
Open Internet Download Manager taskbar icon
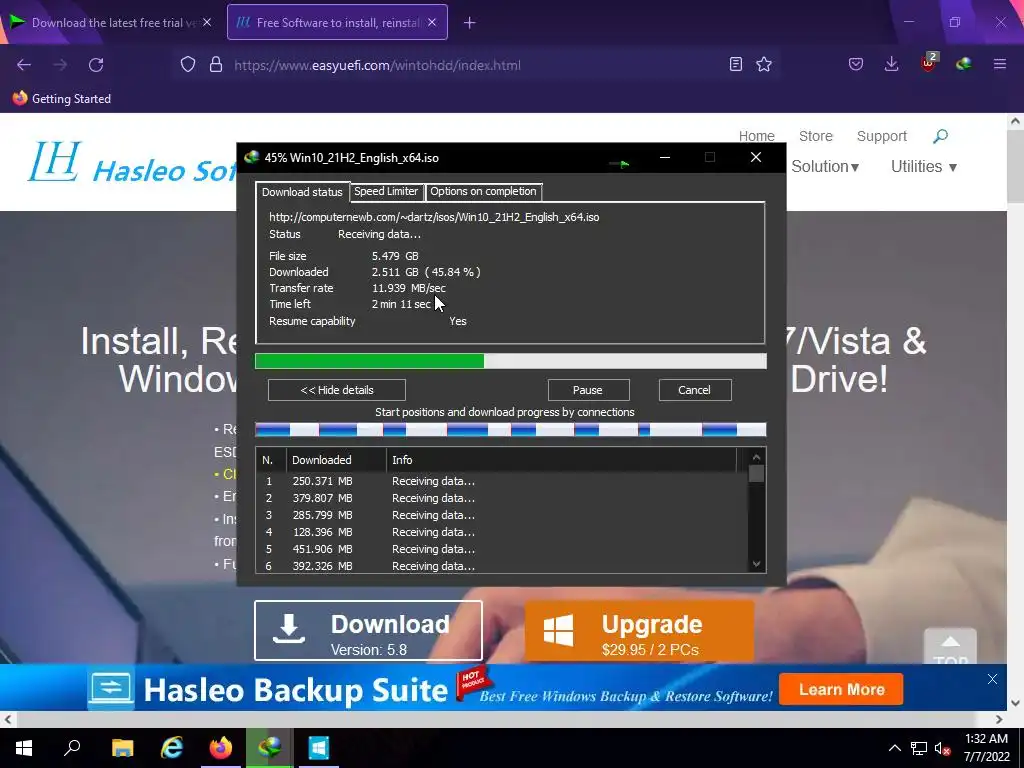269,748
